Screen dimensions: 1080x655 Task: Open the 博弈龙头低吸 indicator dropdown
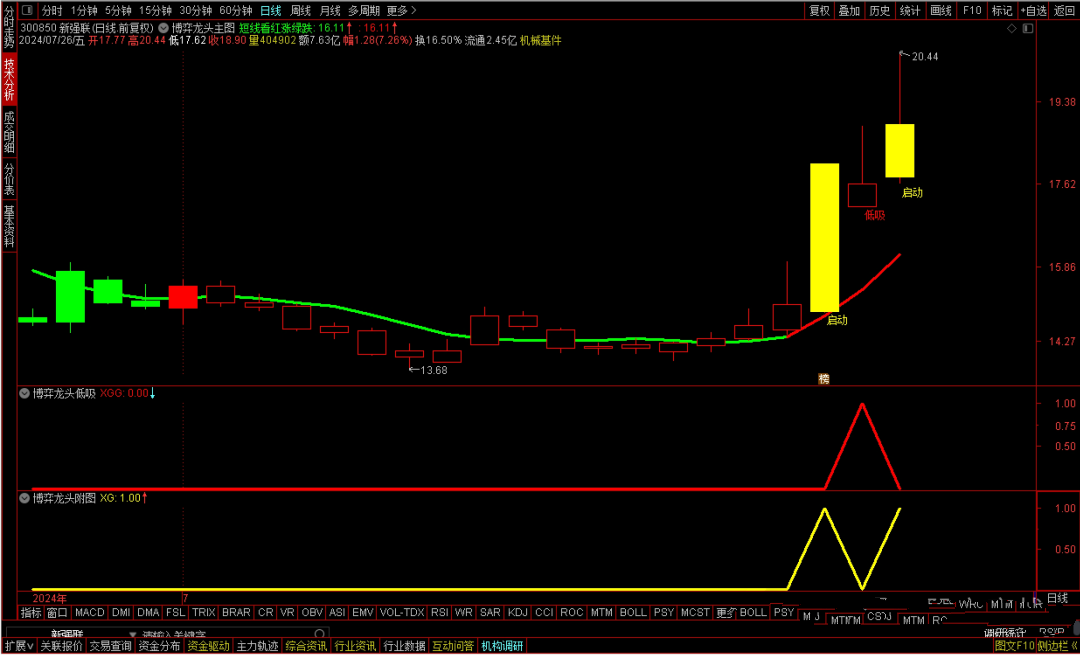25,393
